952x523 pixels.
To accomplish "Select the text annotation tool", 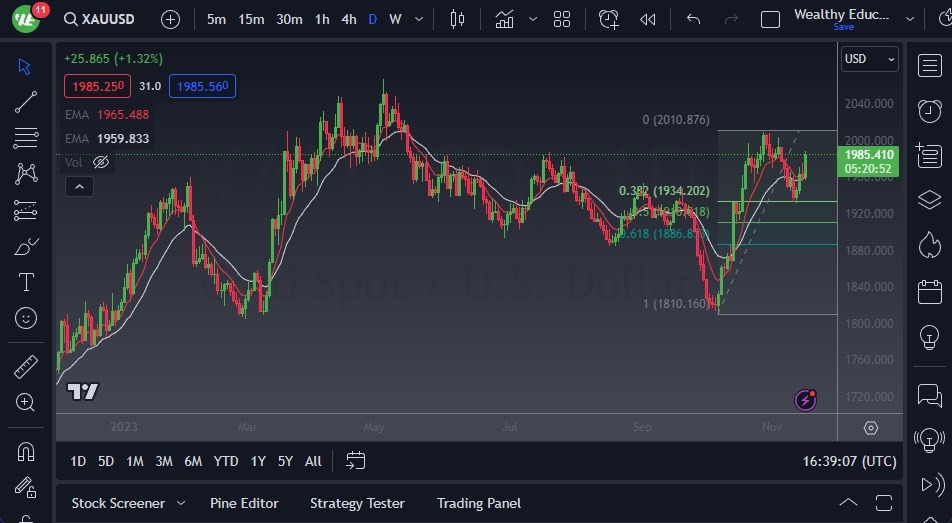I will coord(26,282).
